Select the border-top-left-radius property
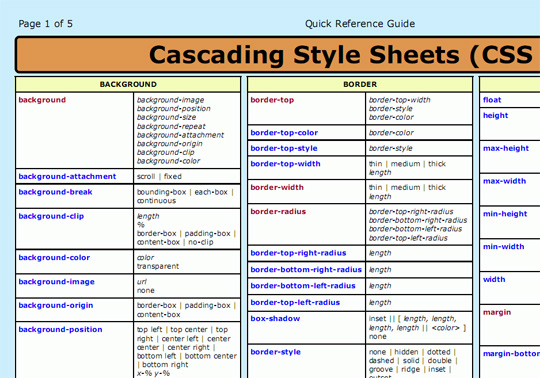This screenshot has height=378, width=540. point(295,302)
